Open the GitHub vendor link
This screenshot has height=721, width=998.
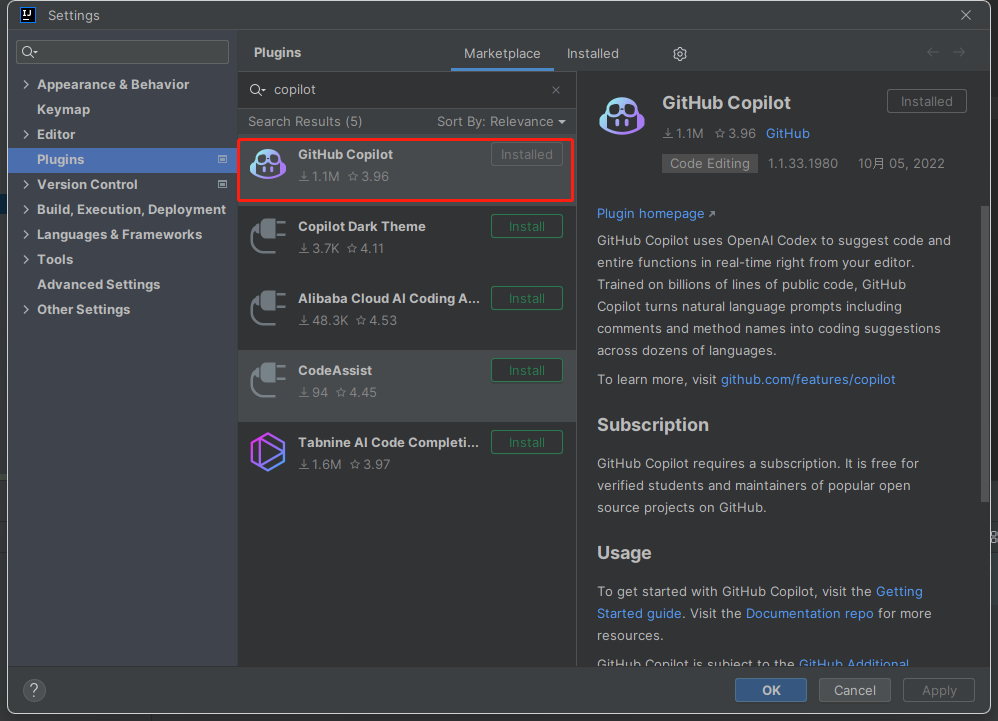[x=788, y=134]
